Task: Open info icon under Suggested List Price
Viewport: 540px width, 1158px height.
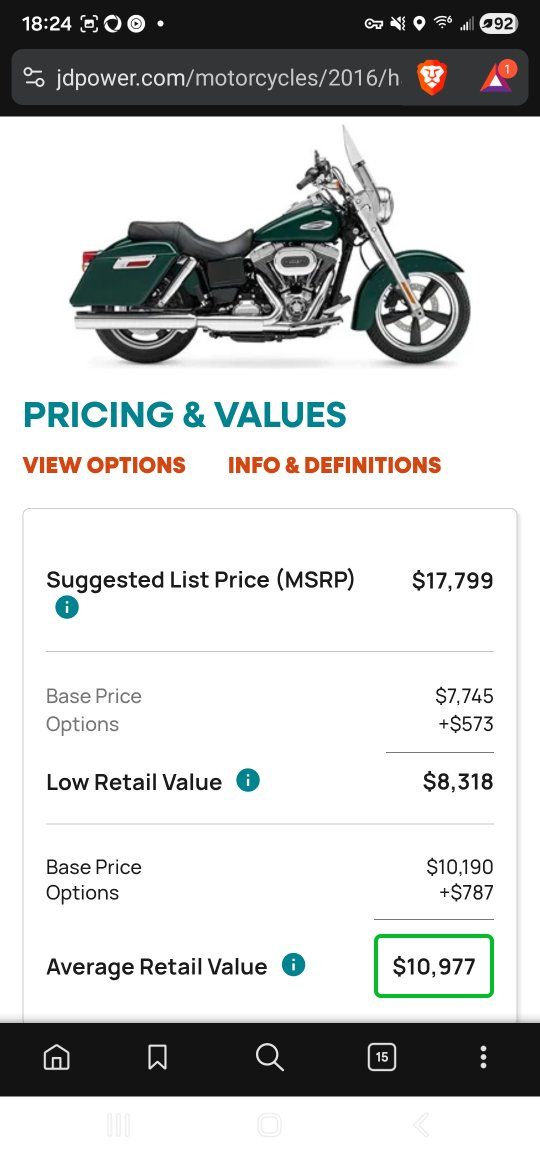Action: (66, 608)
